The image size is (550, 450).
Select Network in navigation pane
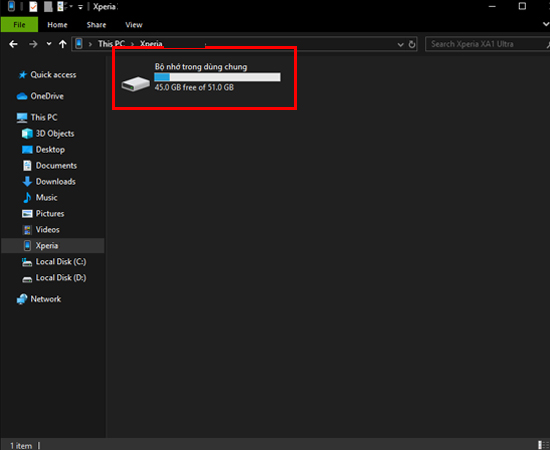39,299
